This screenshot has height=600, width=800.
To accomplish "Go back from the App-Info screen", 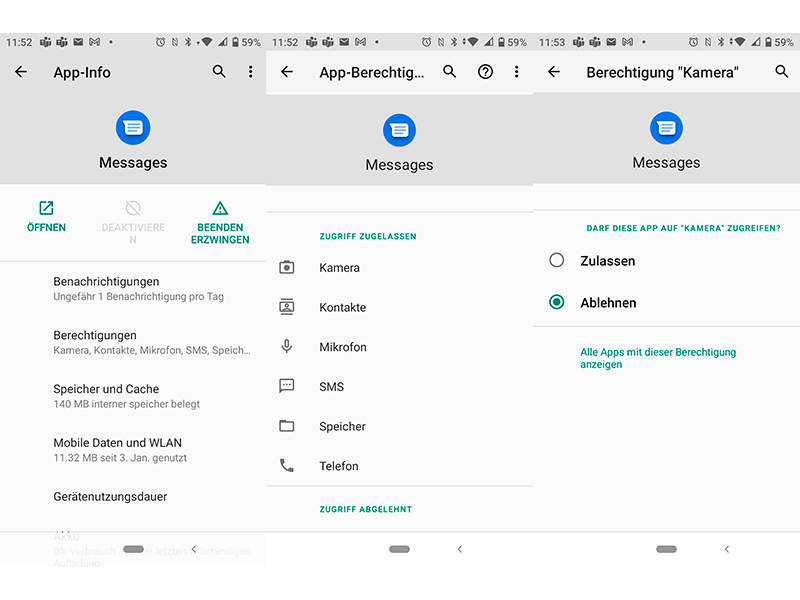I will coord(21,72).
